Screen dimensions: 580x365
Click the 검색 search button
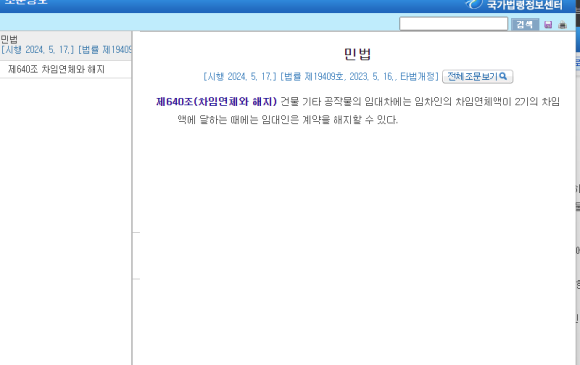(525, 24)
